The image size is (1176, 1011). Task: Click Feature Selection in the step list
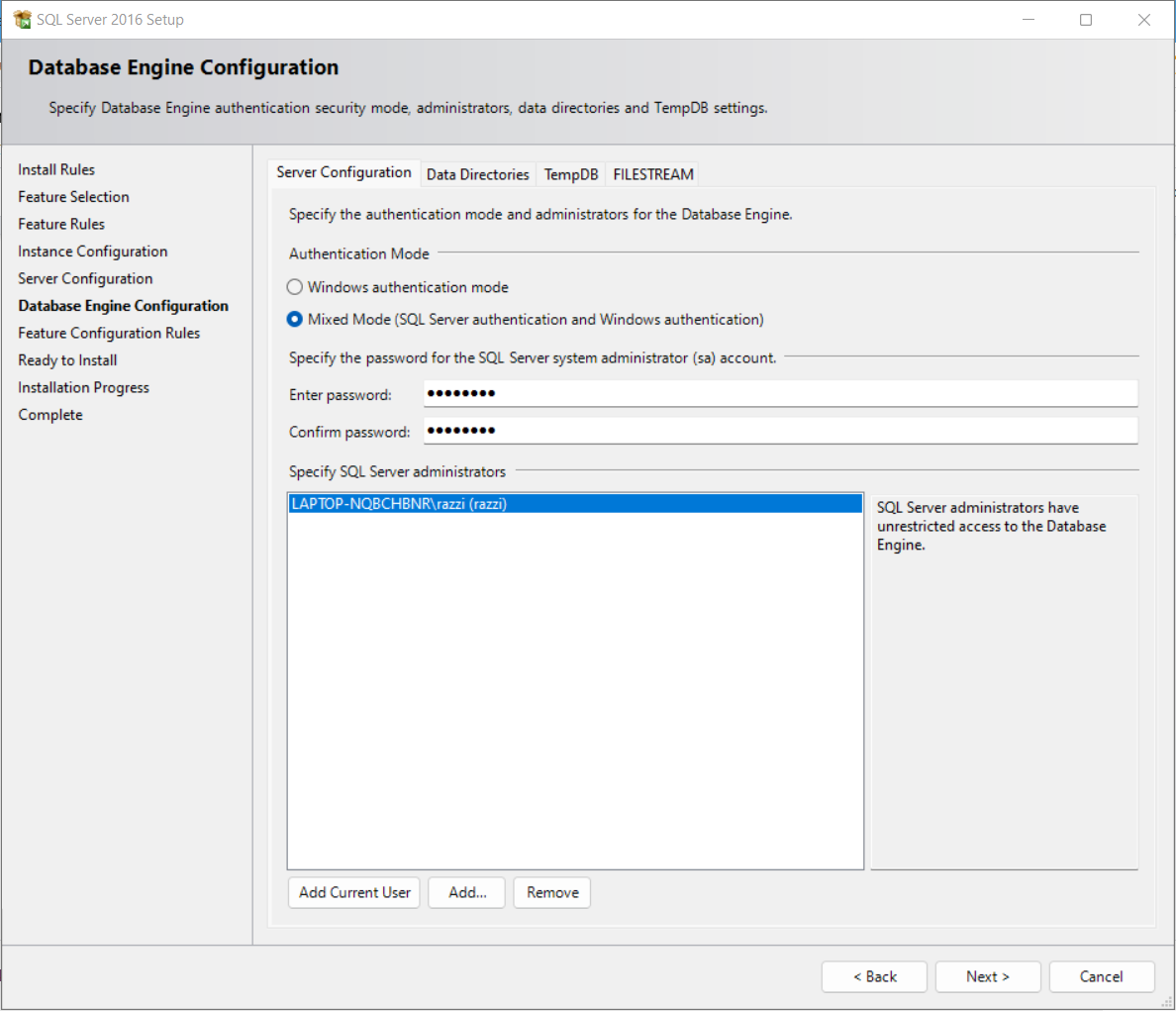(x=73, y=197)
